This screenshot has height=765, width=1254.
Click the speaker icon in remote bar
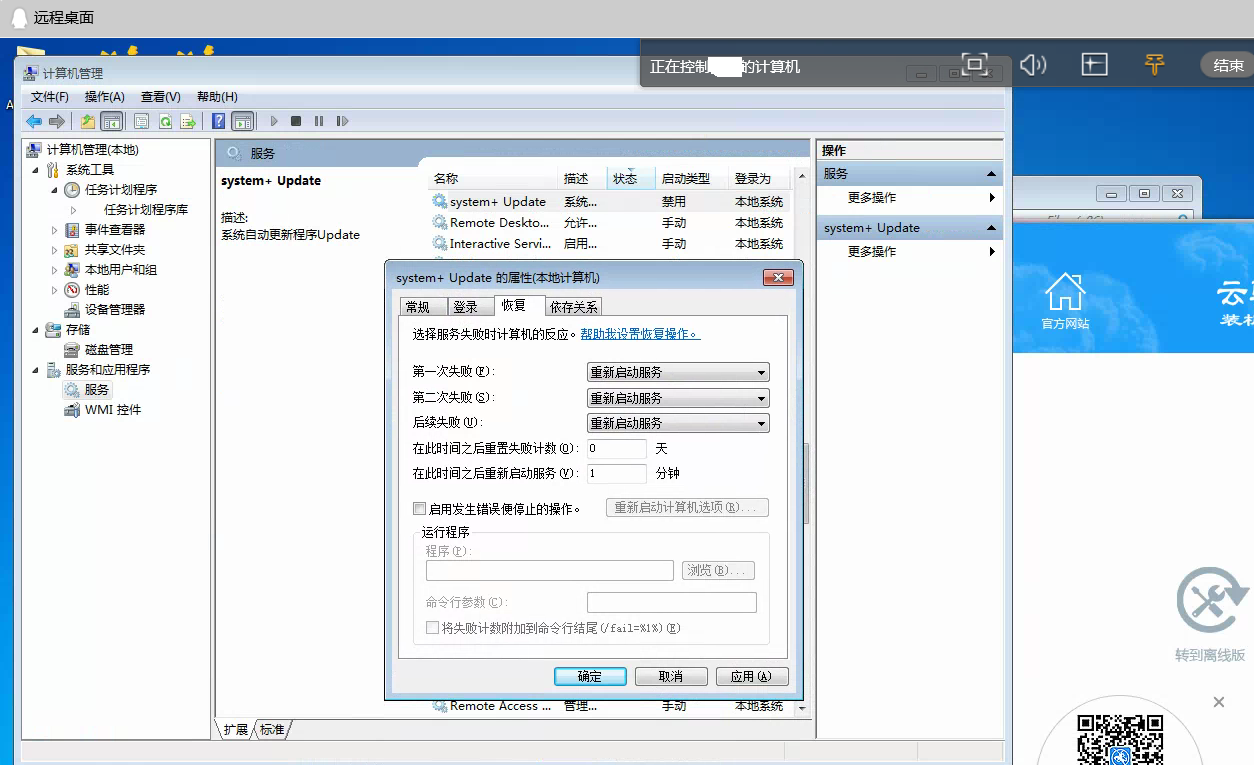click(x=1033, y=65)
